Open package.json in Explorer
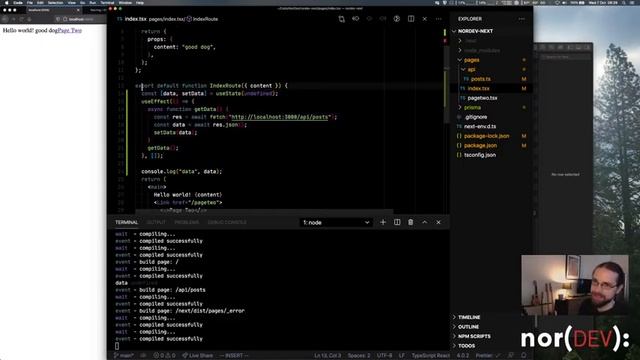 480,145
